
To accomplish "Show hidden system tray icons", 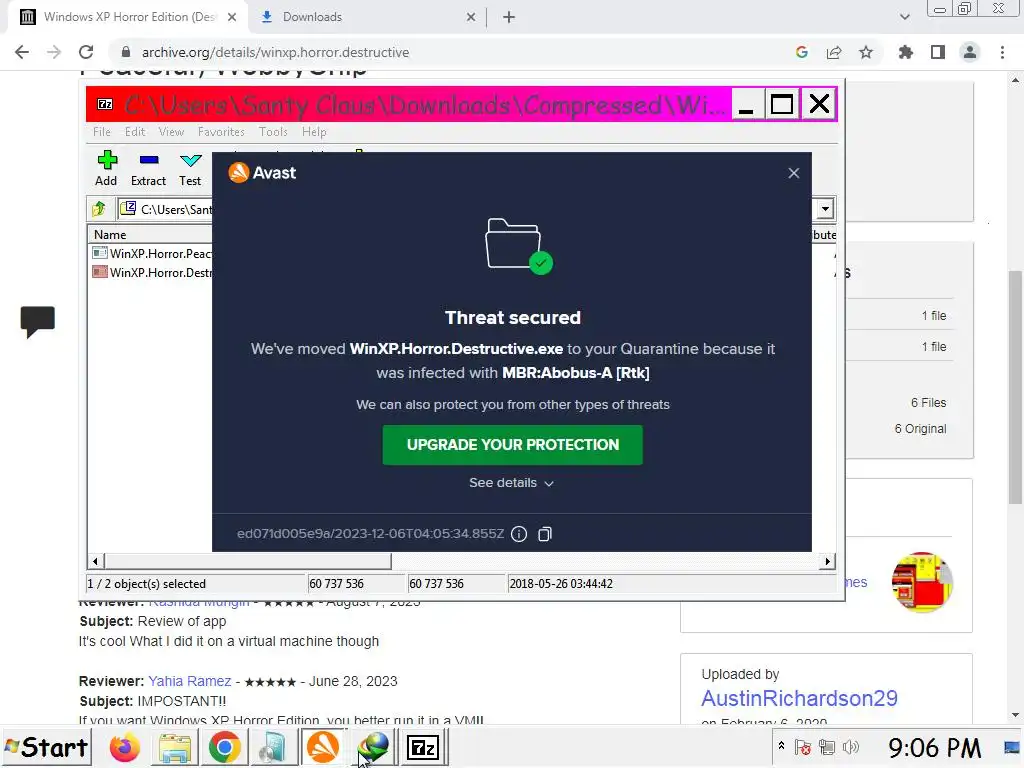I will (x=781, y=745).
